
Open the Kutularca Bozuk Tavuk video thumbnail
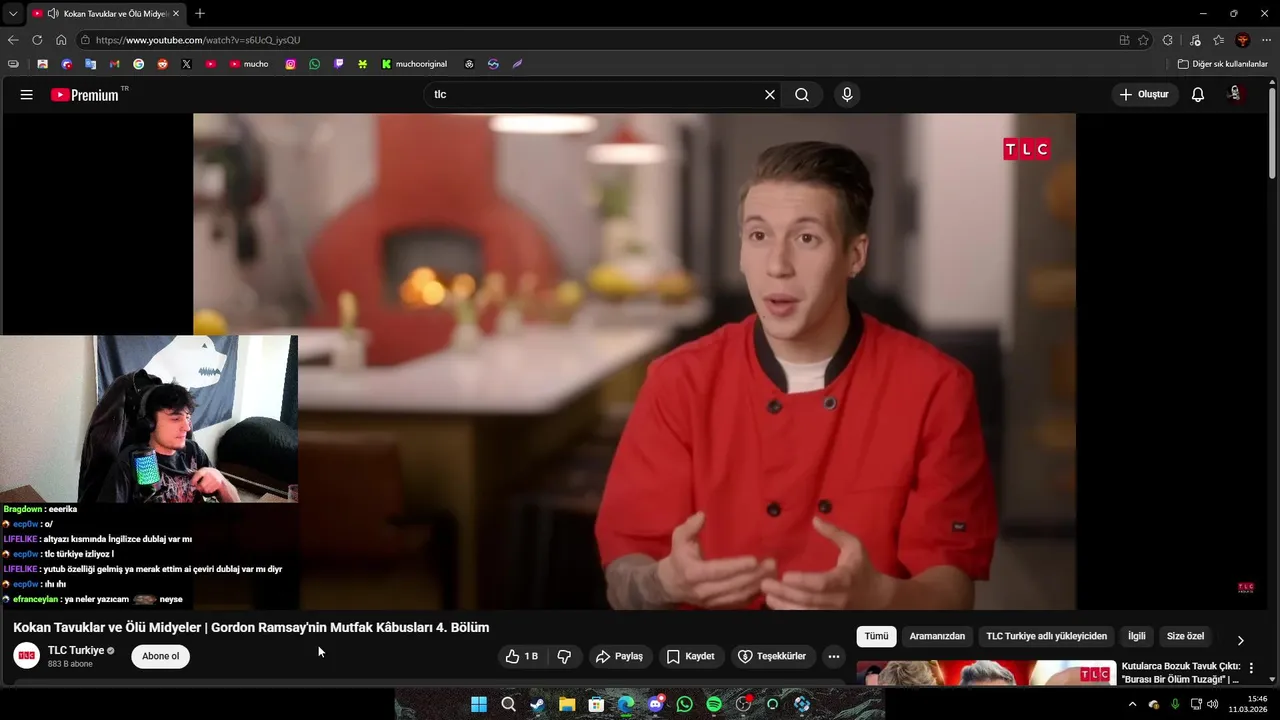point(986,672)
